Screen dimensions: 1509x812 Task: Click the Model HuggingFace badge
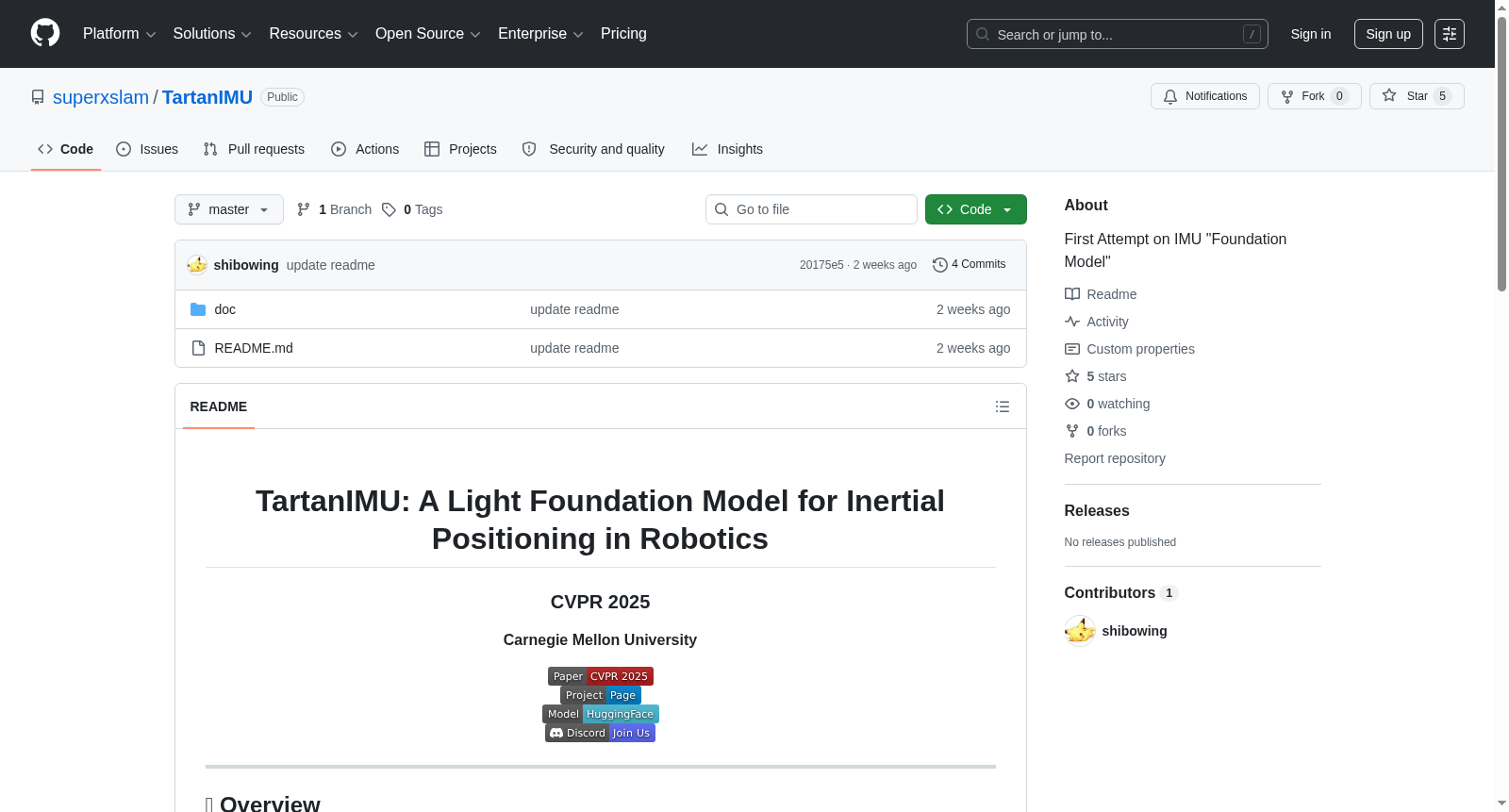click(601, 714)
